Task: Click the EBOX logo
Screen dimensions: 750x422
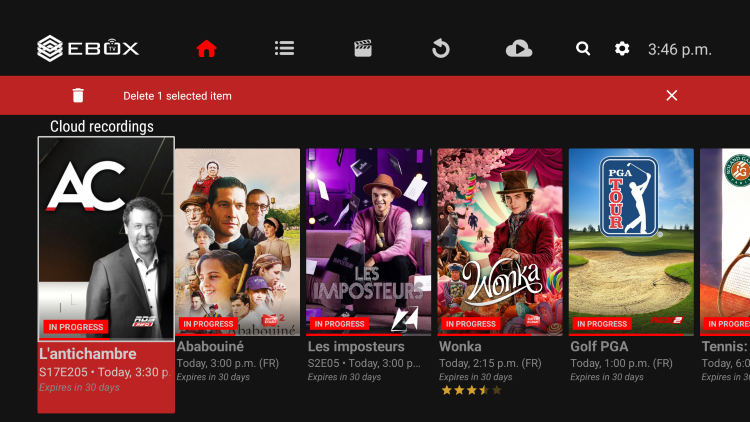Action: pos(88,47)
